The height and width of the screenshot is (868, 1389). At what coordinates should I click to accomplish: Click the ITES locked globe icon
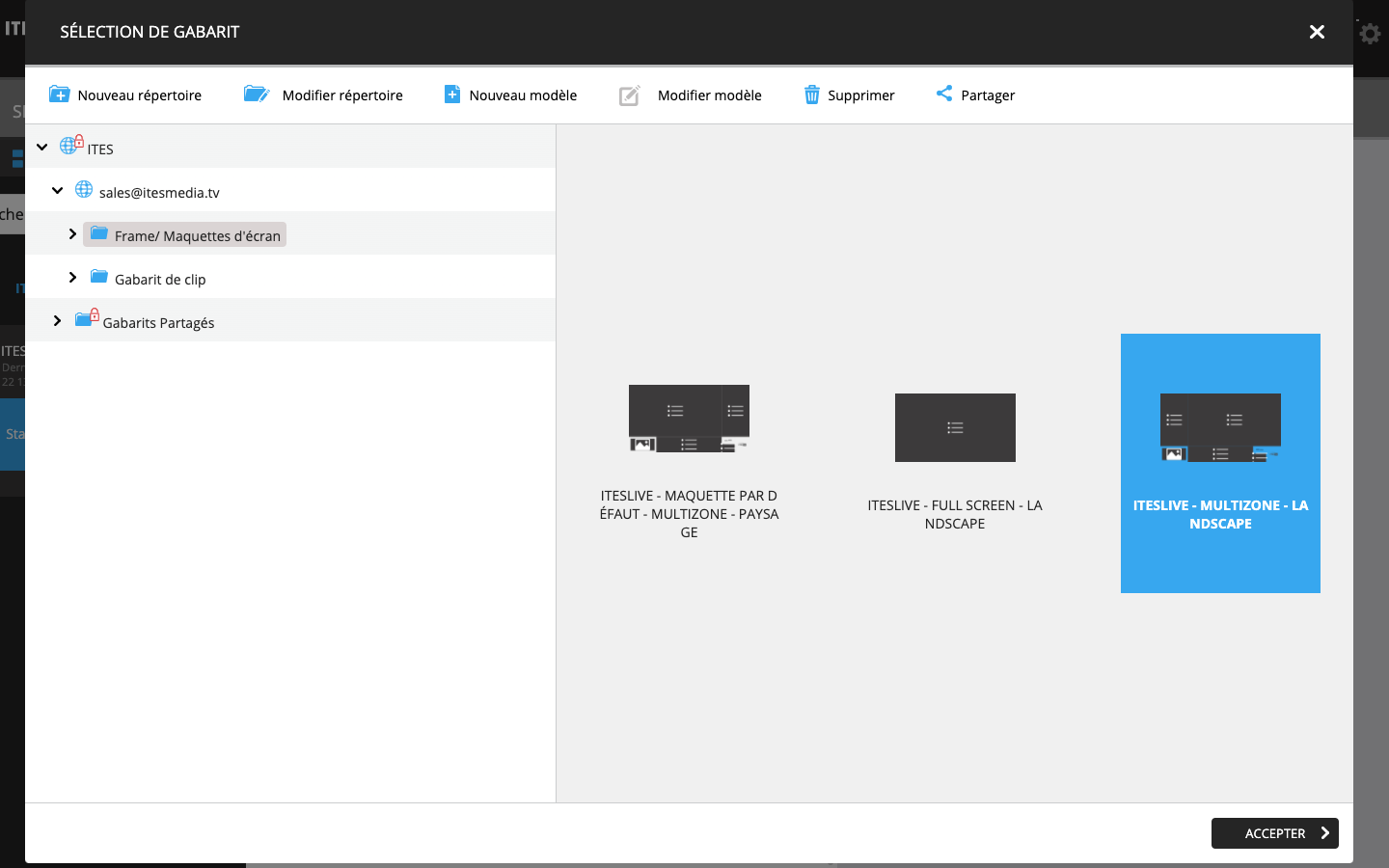pos(71,145)
